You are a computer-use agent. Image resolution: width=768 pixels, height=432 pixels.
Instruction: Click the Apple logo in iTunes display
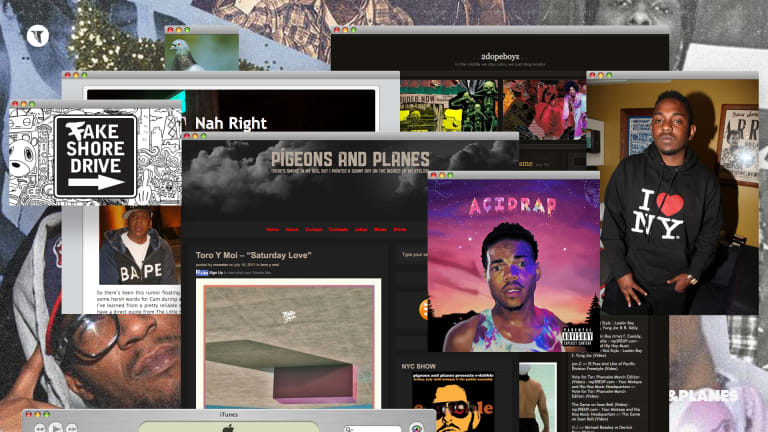pos(228,429)
